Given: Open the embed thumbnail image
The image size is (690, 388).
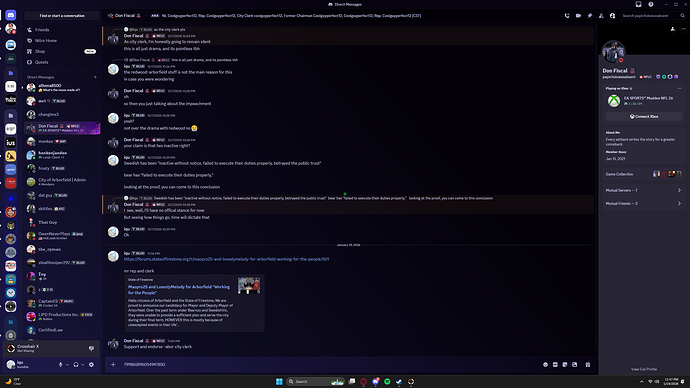Looking at the screenshot, I should [249, 286].
